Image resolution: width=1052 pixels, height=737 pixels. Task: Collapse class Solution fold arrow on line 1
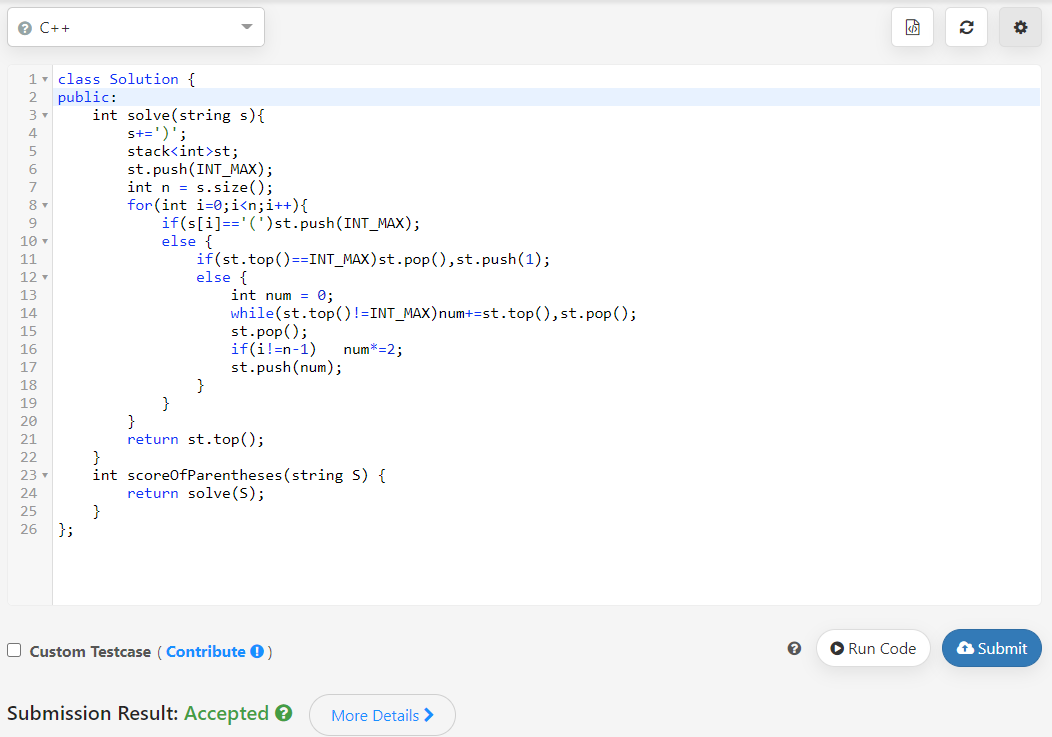(x=45, y=79)
